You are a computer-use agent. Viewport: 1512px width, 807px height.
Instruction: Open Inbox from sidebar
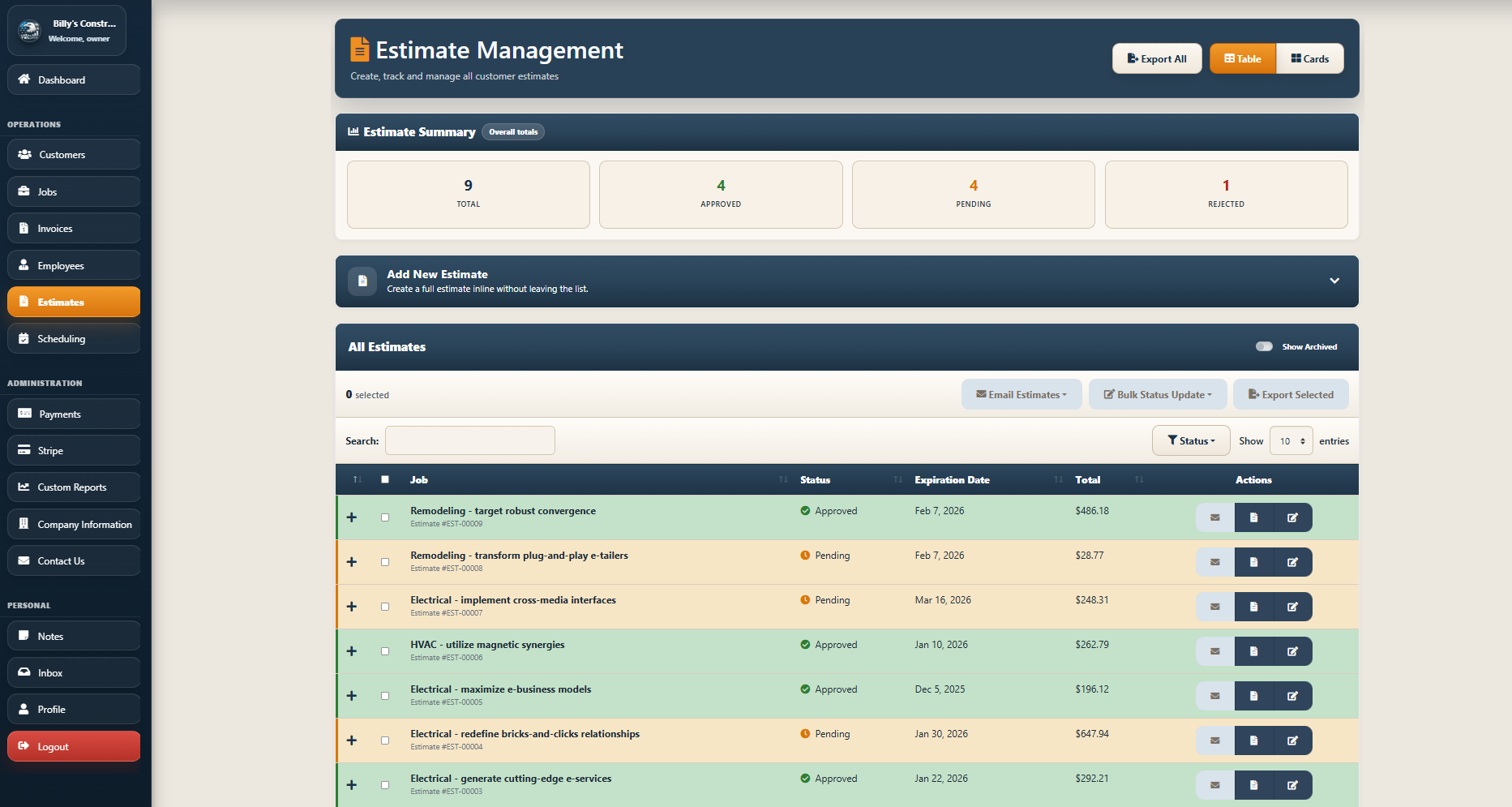[74, 672]
